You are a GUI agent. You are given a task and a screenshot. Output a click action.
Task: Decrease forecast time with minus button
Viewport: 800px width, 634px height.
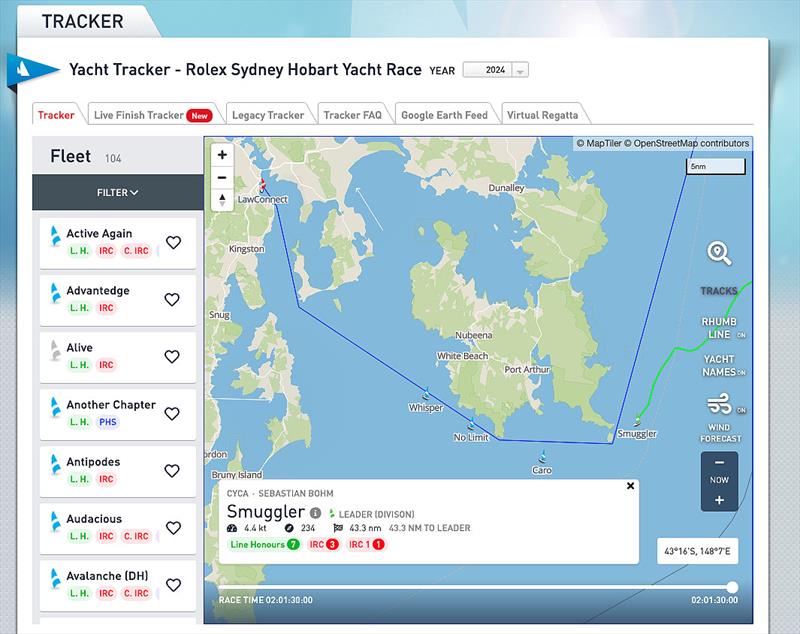(719, 463)
